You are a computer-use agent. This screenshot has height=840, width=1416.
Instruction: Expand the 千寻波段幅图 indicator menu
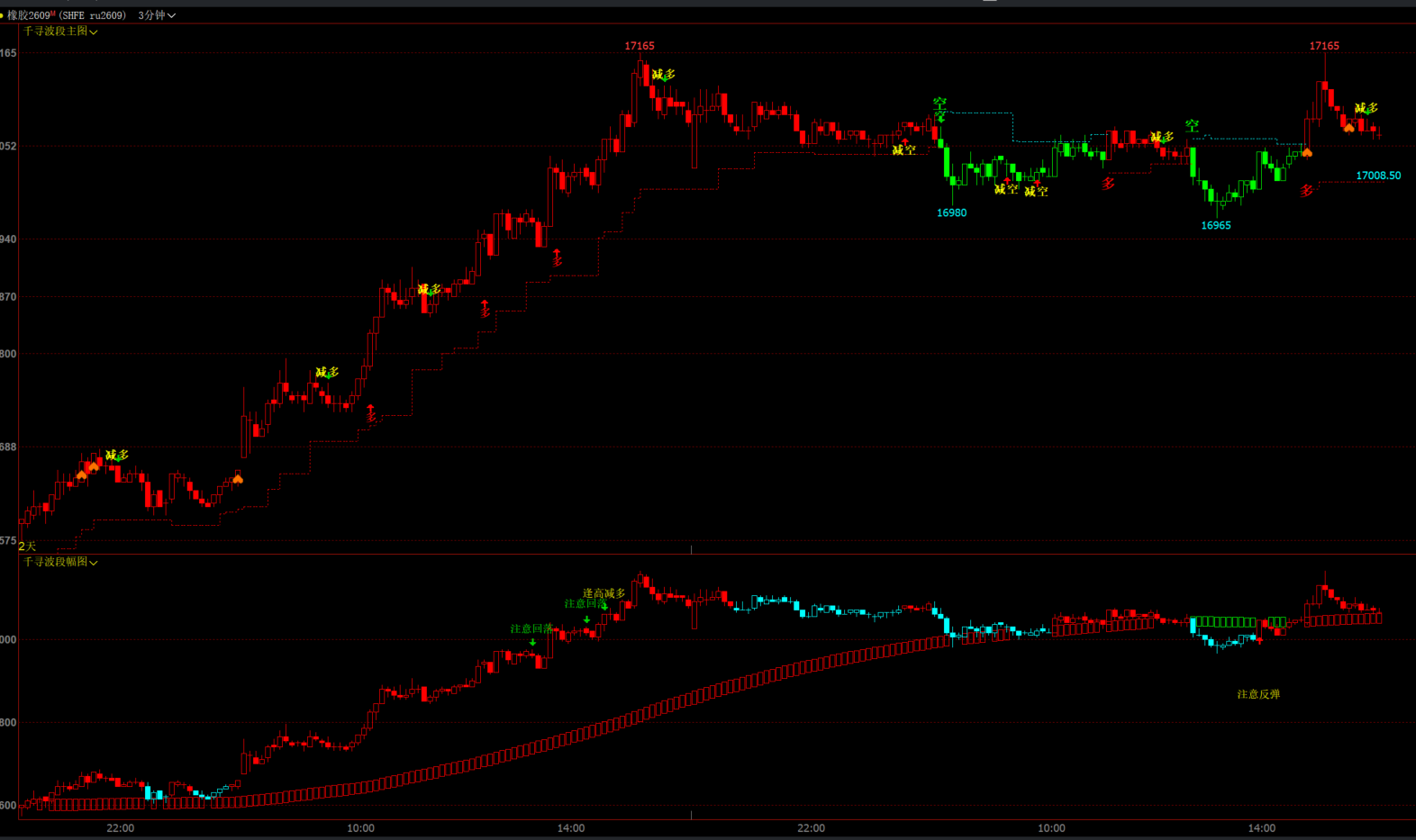tap(60, 562)
